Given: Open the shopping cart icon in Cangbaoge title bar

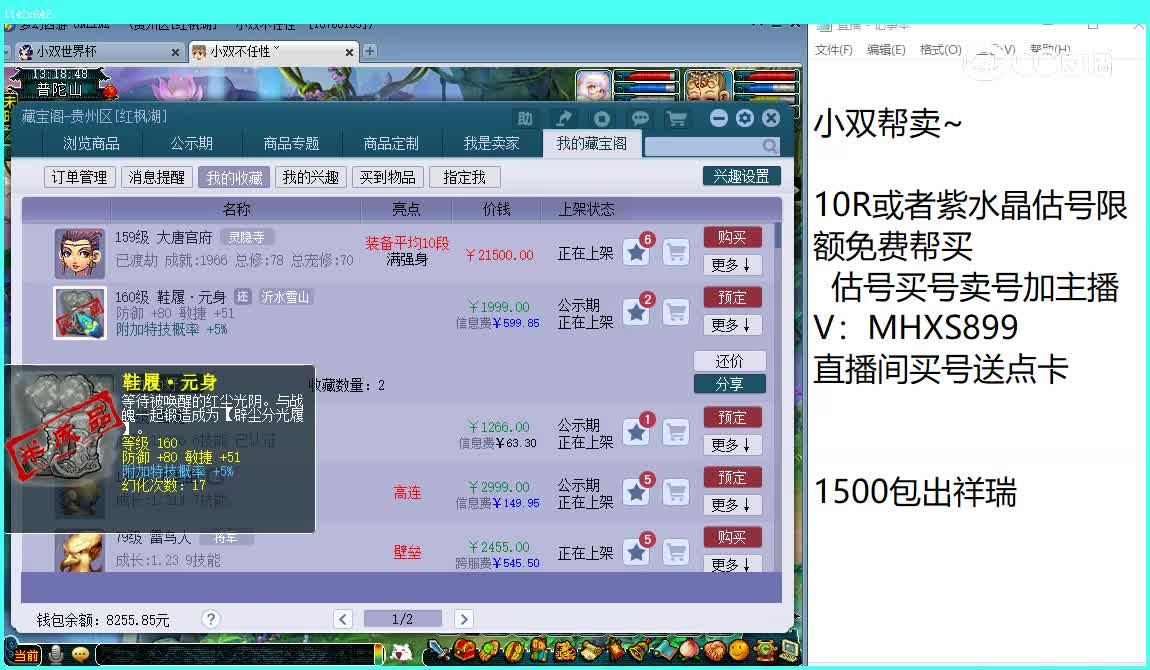Looking at the screenshot, I should tap(677, 117).
